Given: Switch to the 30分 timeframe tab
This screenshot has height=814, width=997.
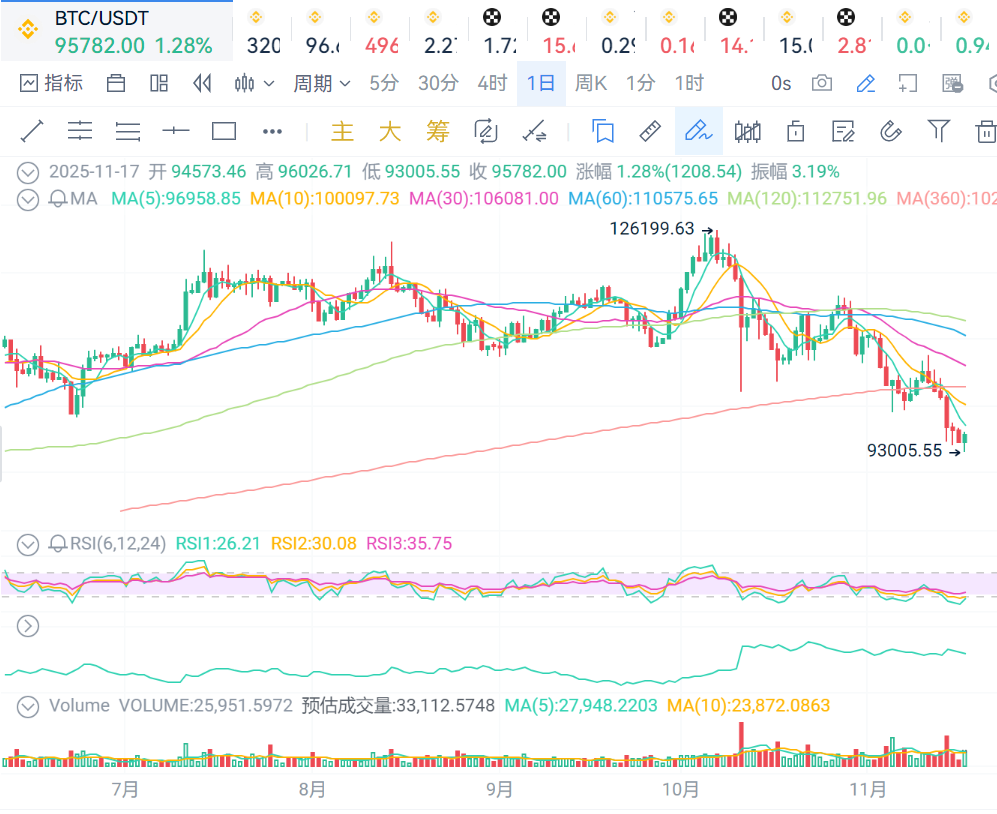Looking at the screenshot, I should [x=438, y=83].
